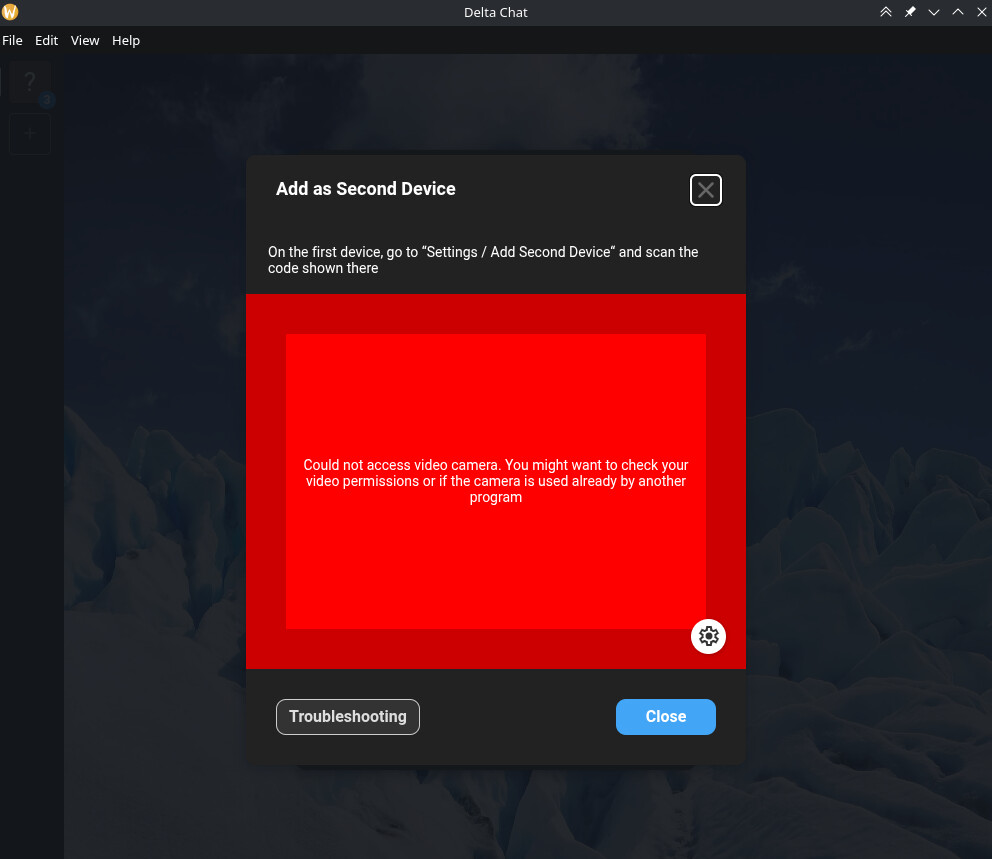Image resolution: width=992 pixels, height=859 pixels.
Task: Click the scan instructions text in dialog
Action: [483, 260]
